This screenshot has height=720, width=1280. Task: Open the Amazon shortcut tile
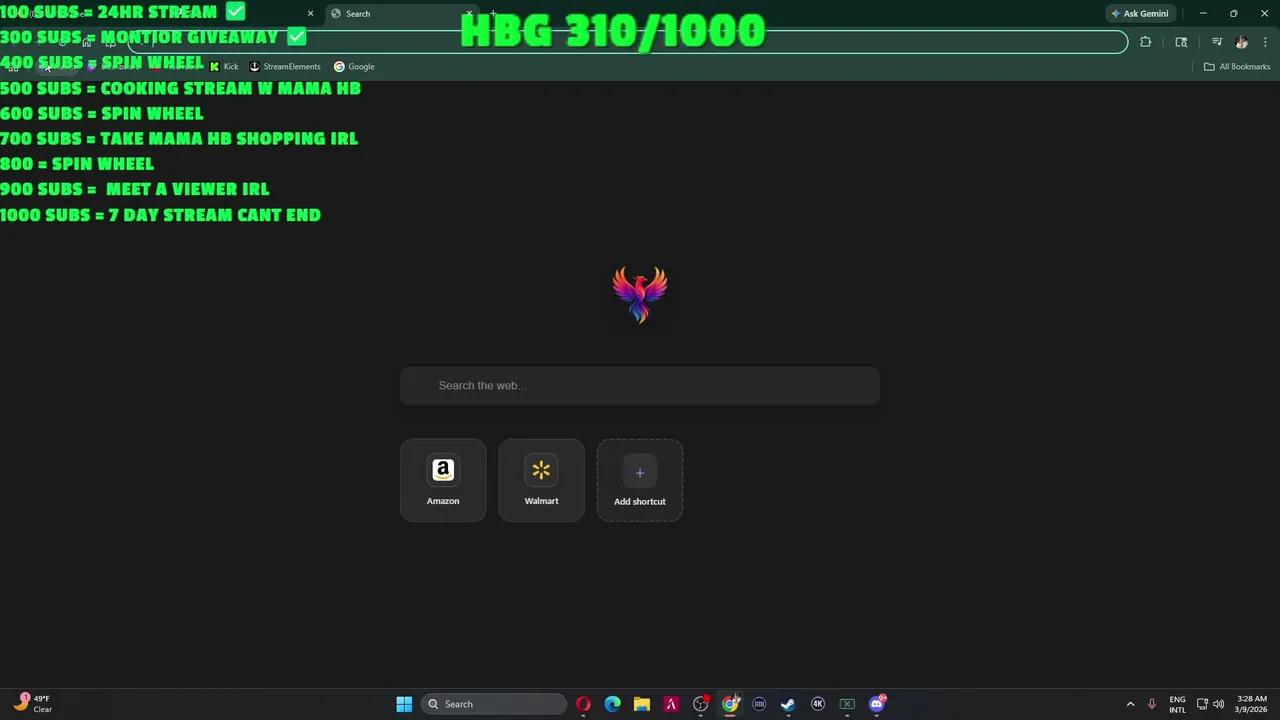point(443,480)
